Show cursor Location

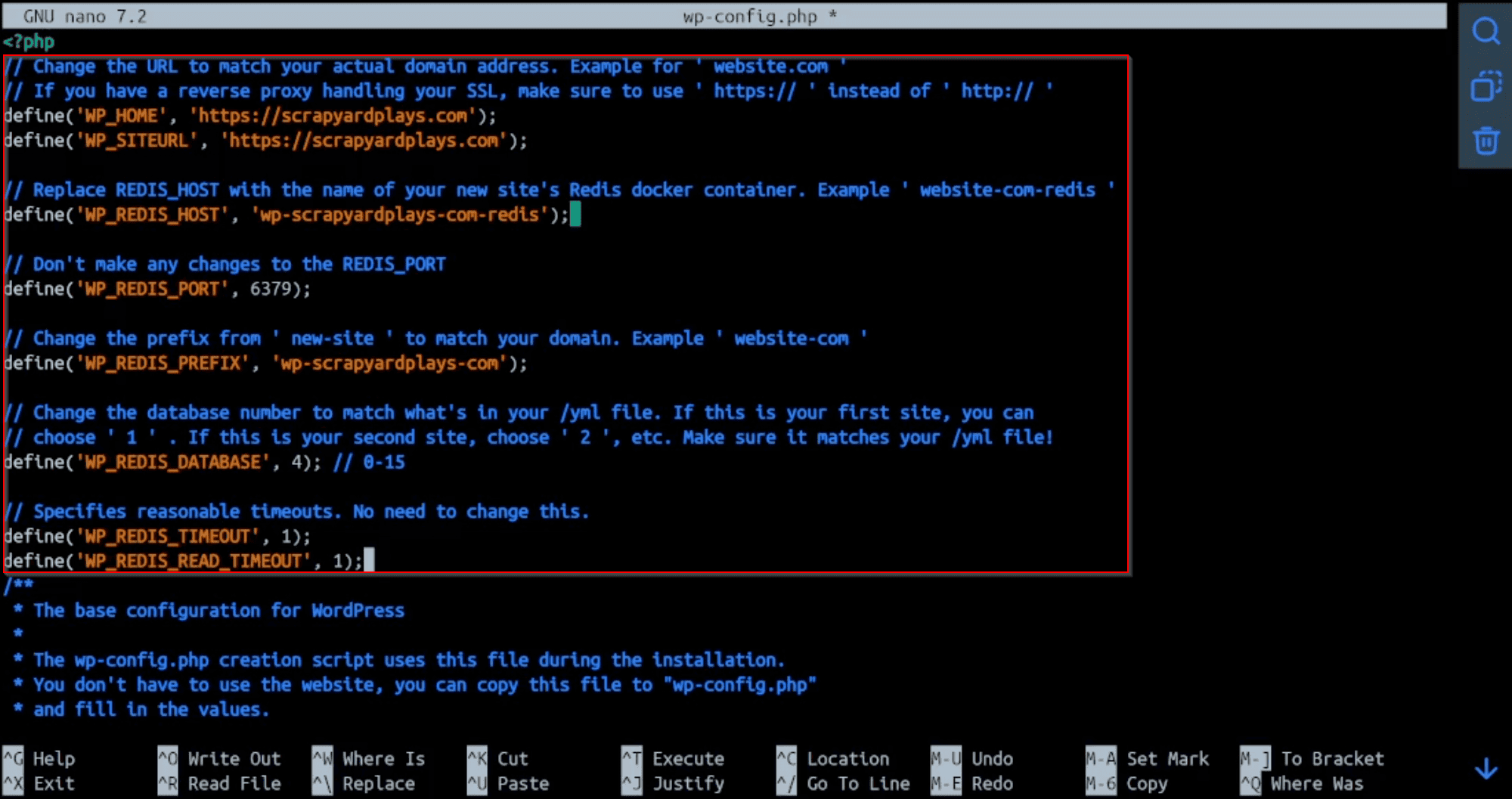(848, 758)
